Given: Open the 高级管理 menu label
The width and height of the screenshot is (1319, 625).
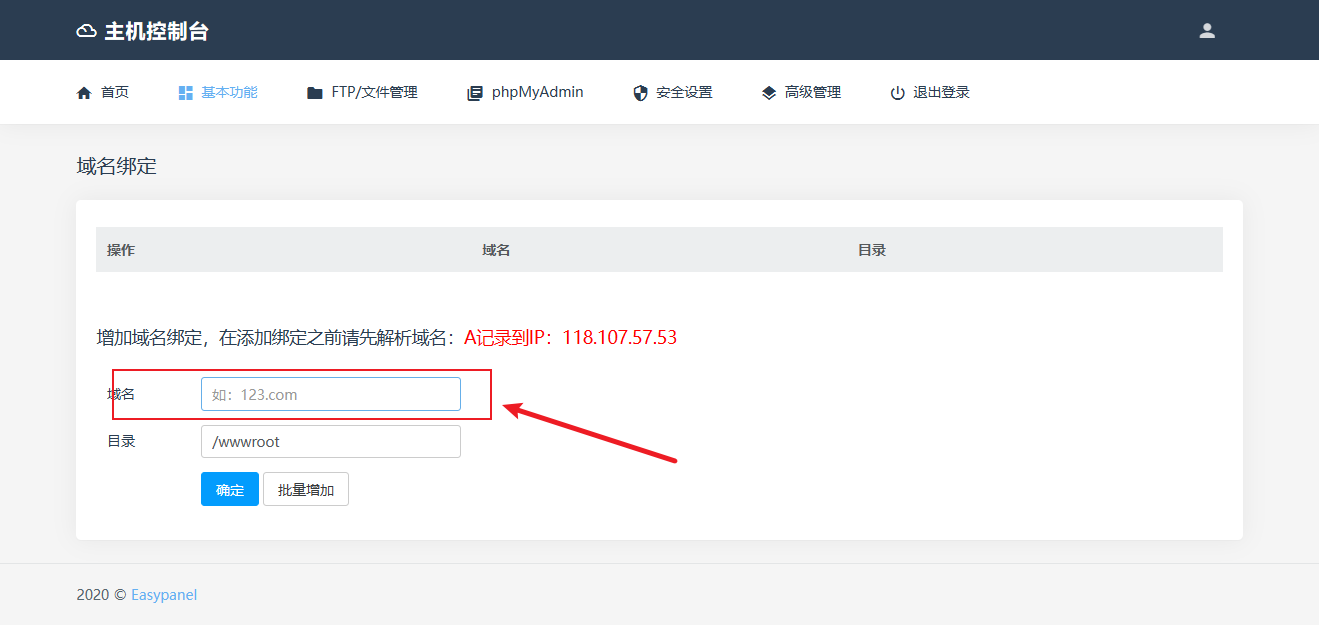Looking at the screenshot, I should 812,92.
